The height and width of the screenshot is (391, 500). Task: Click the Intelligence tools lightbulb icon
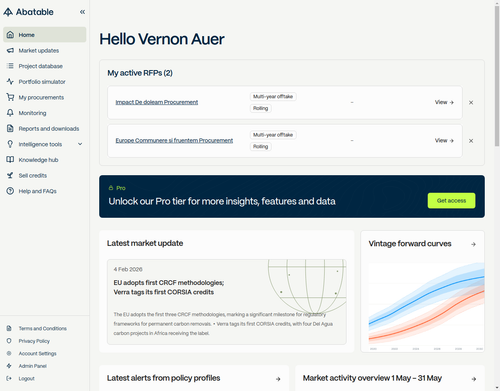tap(10, 144)
